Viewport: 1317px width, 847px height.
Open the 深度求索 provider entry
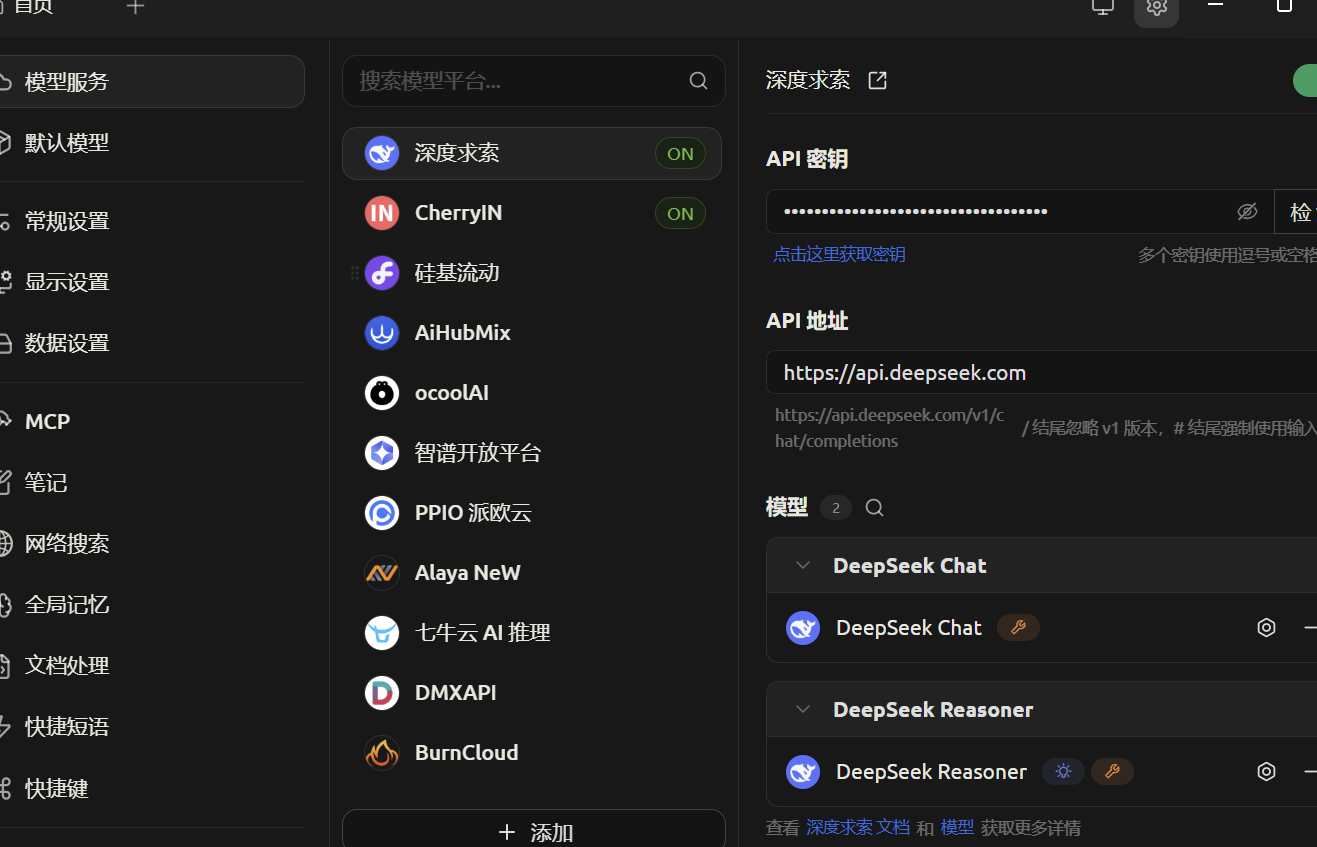tap(531, 153)
